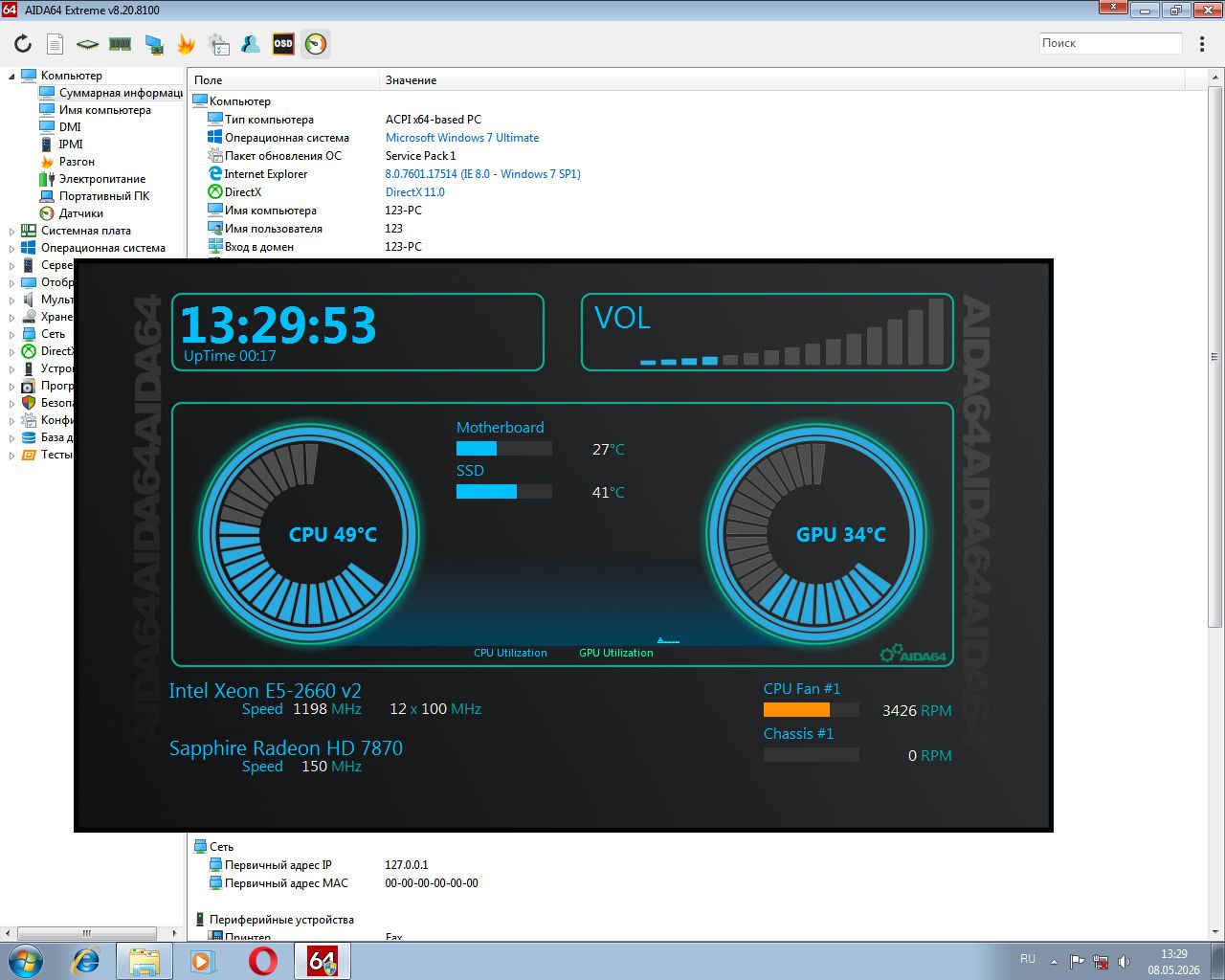Open the Microsoft Windows 7 Ultimate link
Screen dimensions: 1225x980
pos(462,138)
